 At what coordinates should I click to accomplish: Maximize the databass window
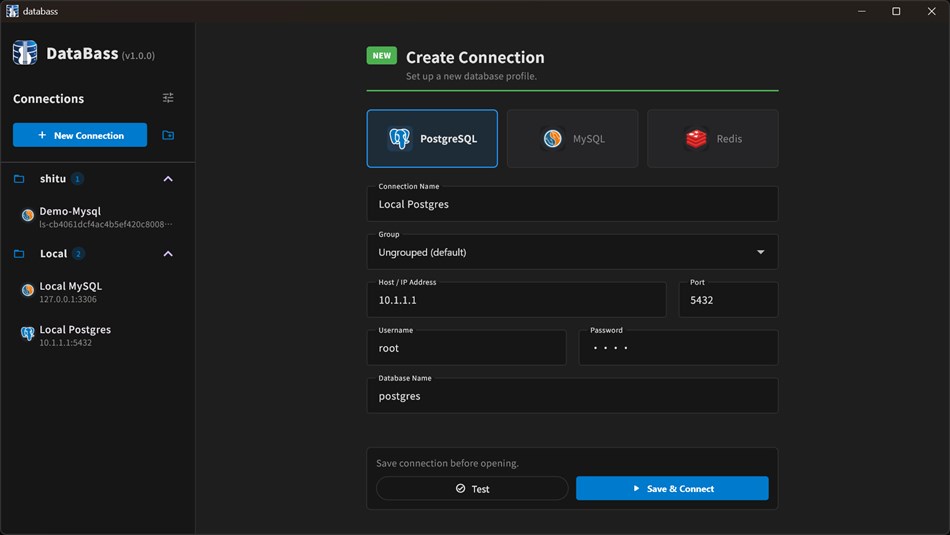tap(896, 11)
